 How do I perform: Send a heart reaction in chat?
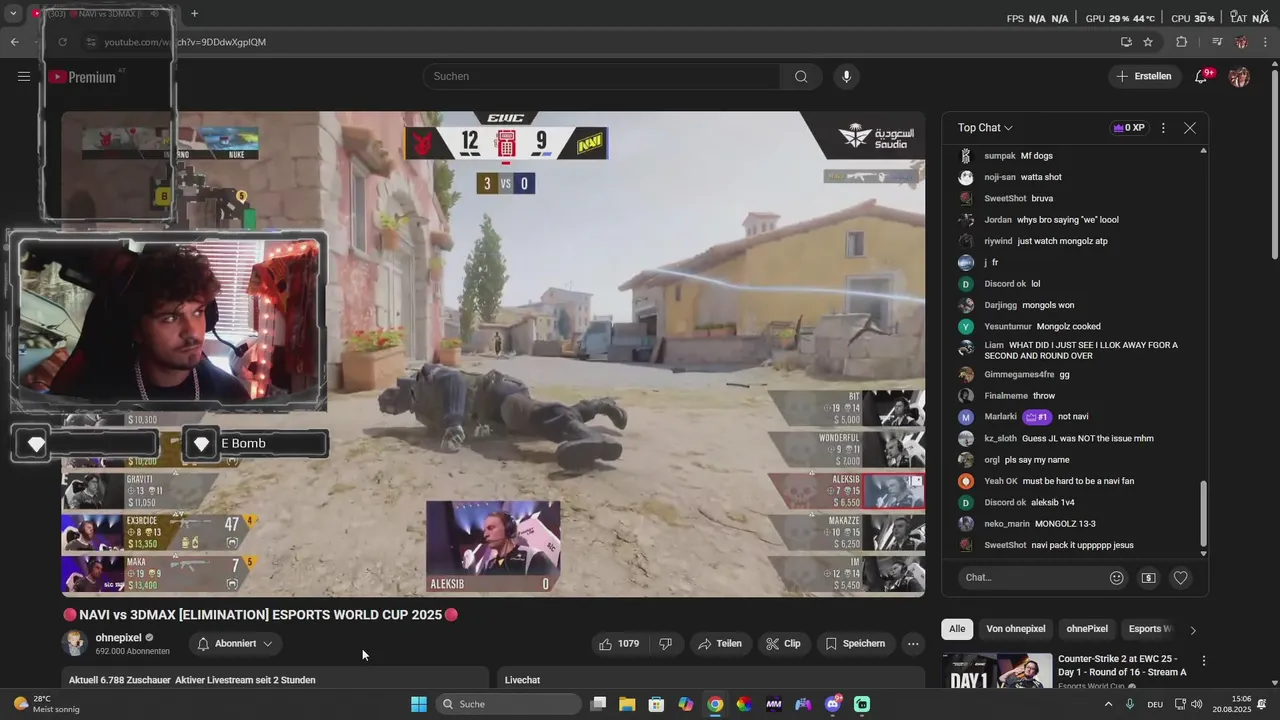pos(1180,577)
